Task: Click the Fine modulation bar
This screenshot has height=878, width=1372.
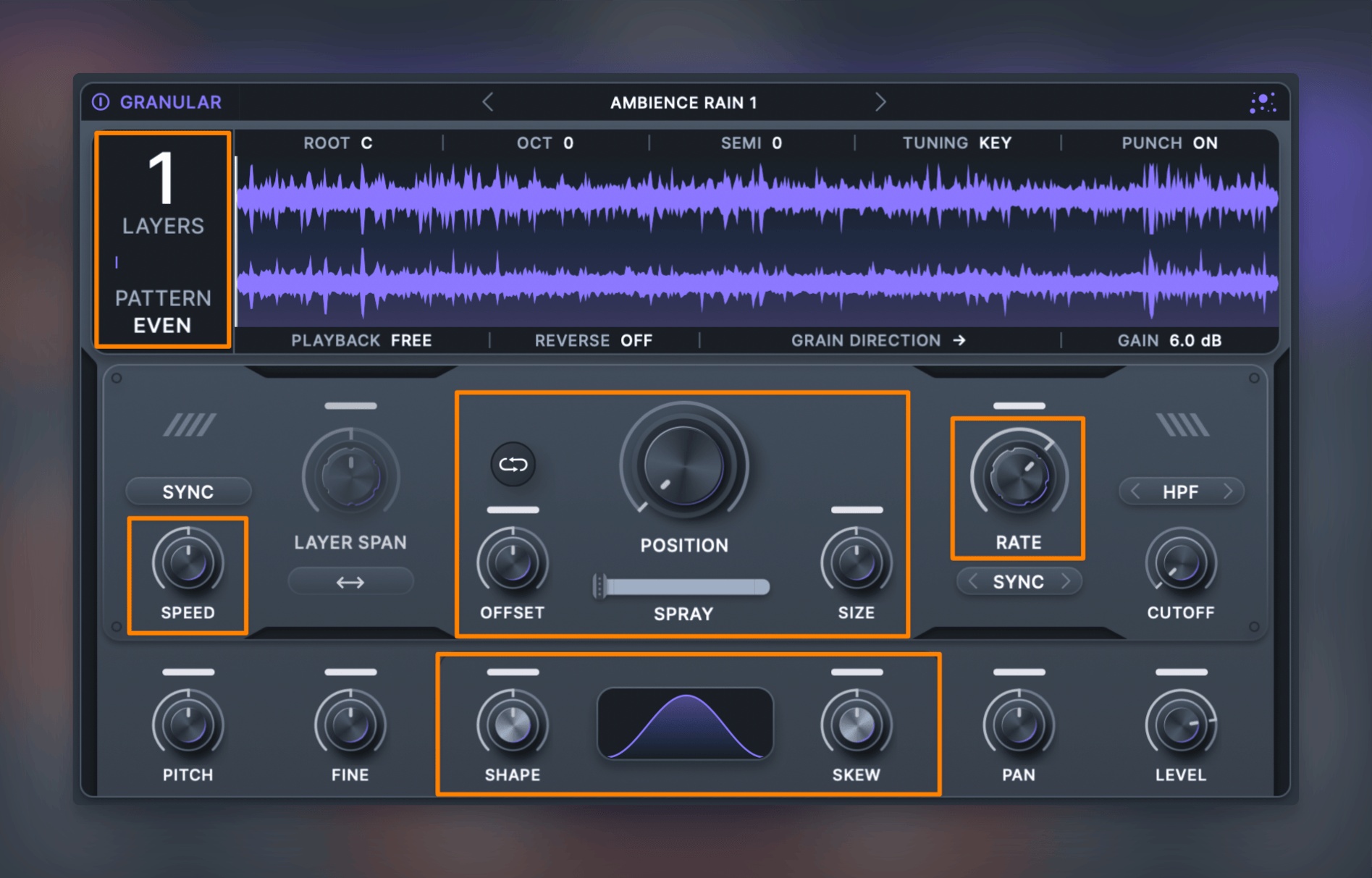Action: tap(350, 672)
